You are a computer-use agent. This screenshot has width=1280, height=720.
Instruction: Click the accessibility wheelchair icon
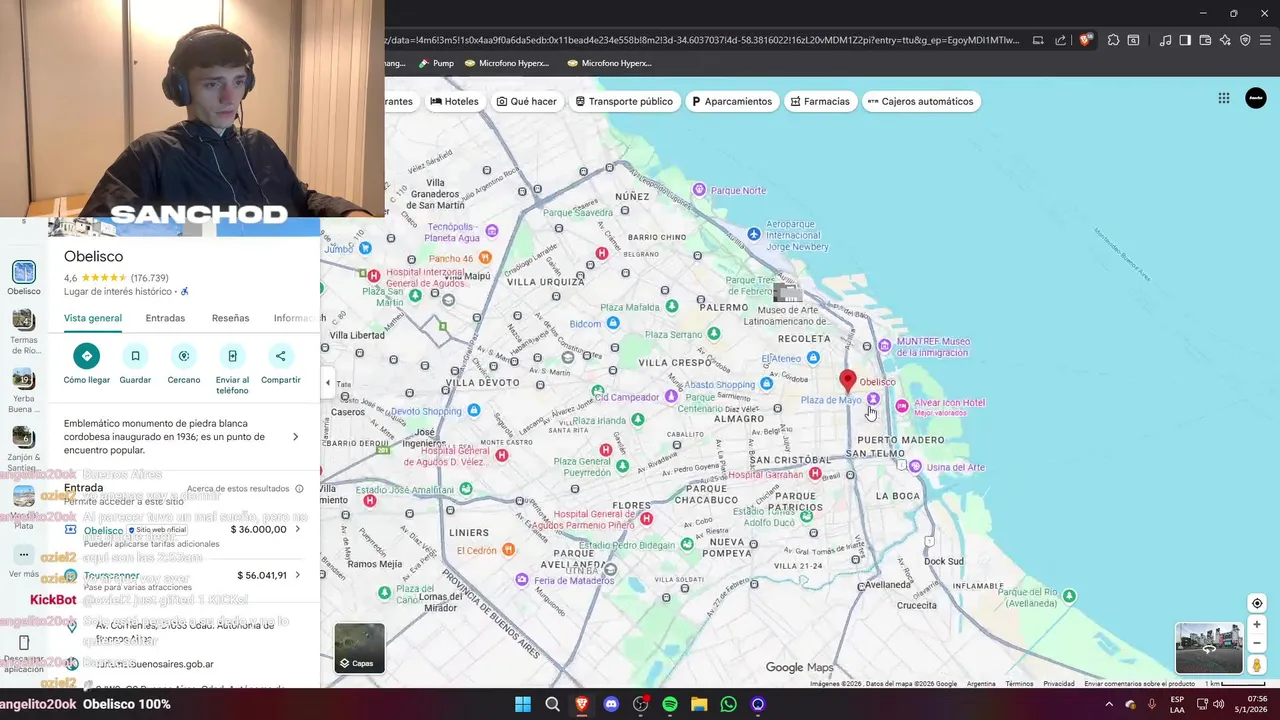[x=184, y=292]
